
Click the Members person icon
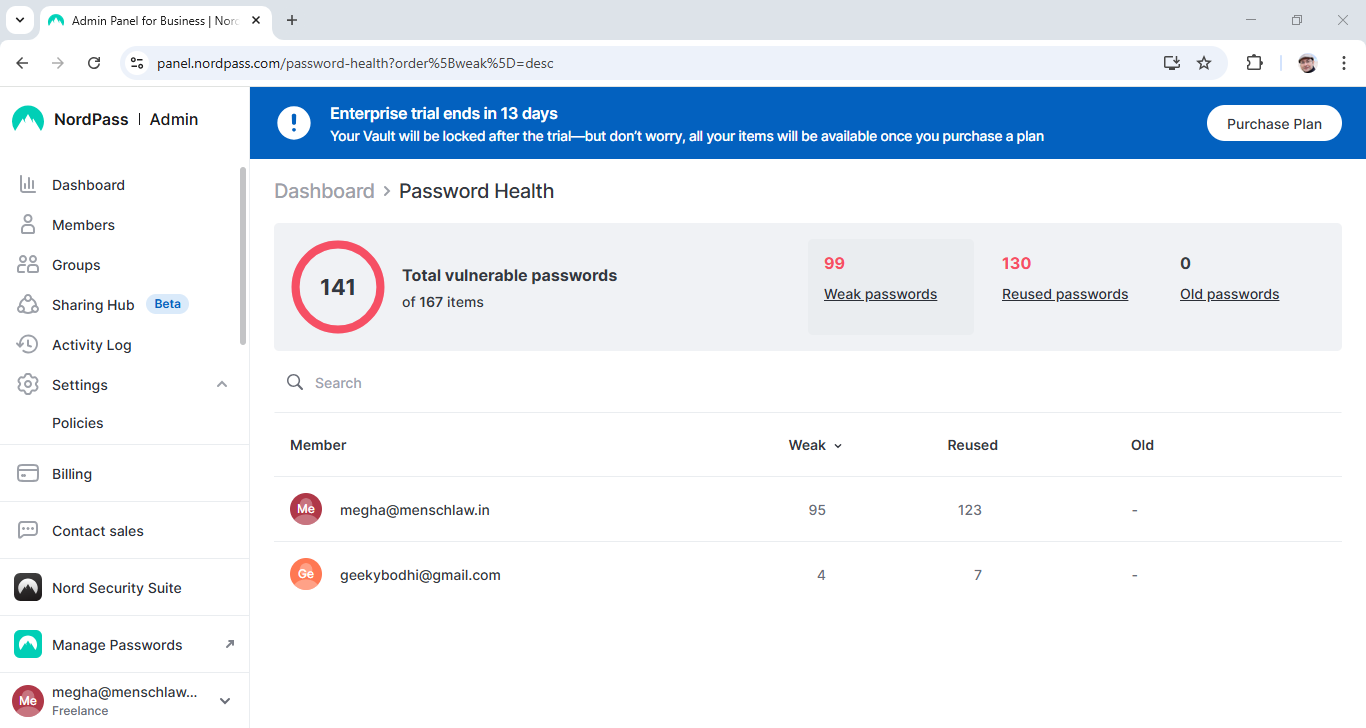coord(28,225)
